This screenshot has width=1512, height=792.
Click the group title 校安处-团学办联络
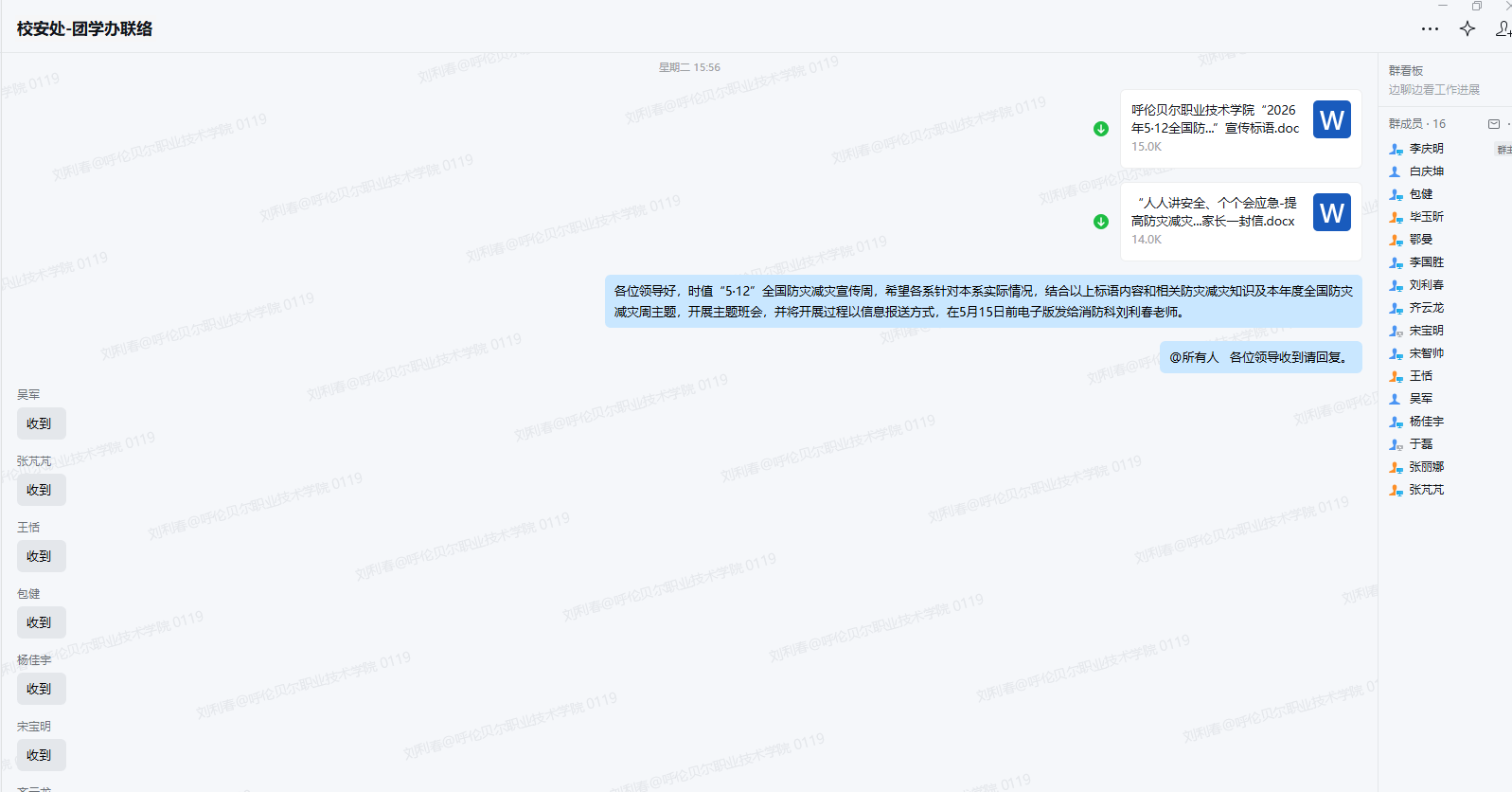point(84,28)
